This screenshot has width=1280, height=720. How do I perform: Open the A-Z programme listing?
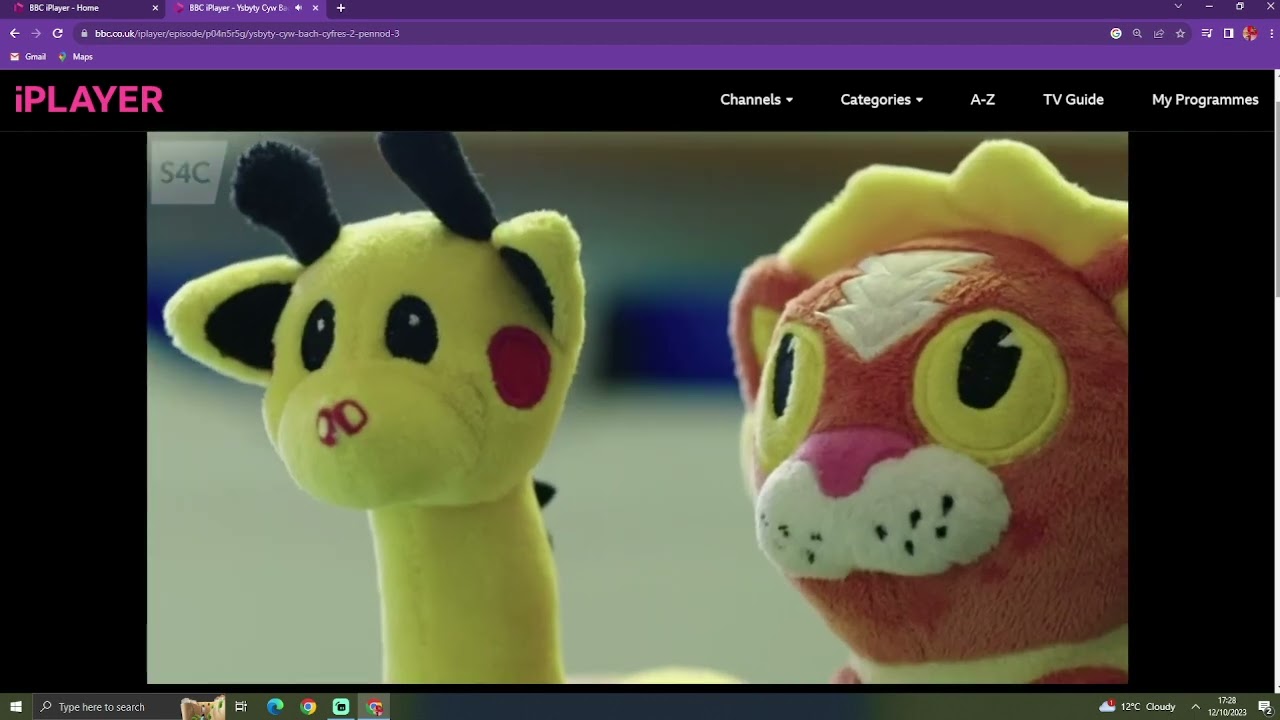pos(982,100)
